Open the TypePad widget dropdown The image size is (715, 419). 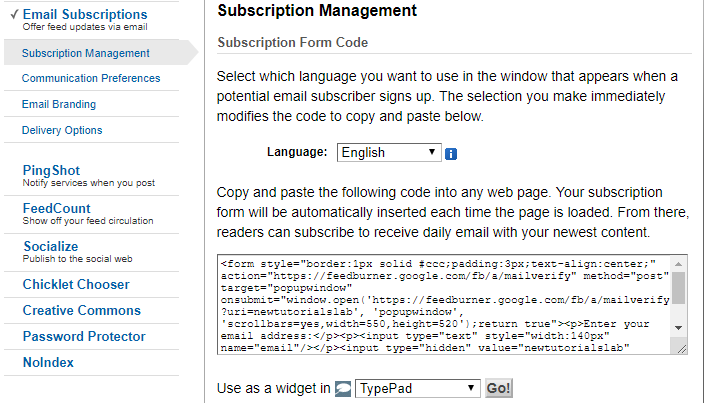coord(417,388)
